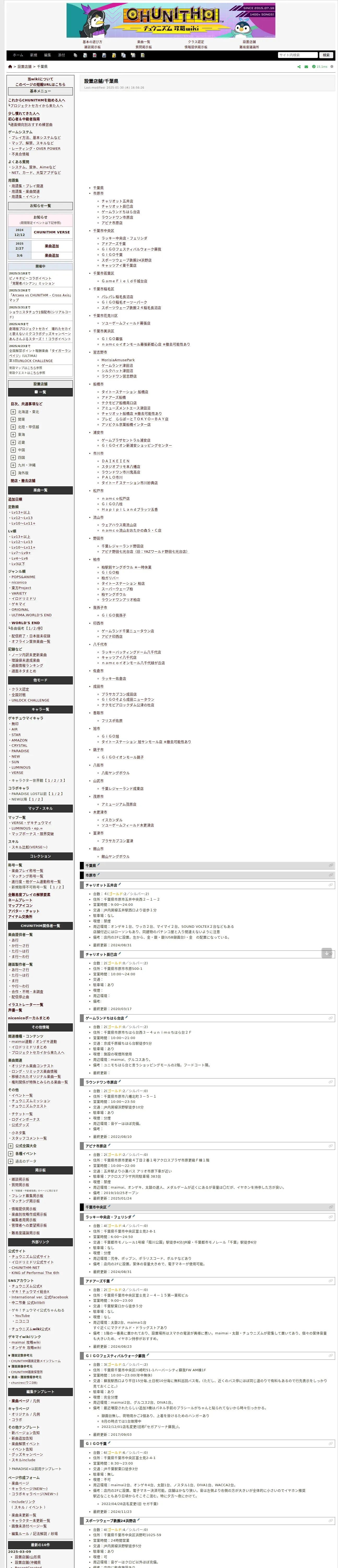This screenshot has height=1568, width=338.
Task: Open the 東方Project genre link in sidebar
Action: [21, 588]
